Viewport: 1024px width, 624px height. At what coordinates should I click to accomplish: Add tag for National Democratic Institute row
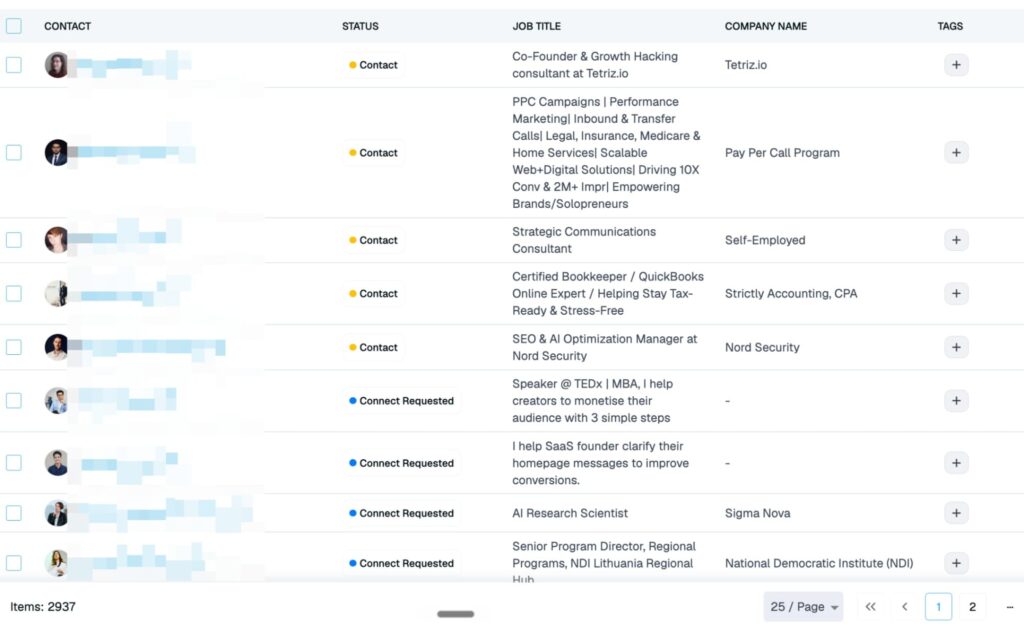[956, 563]
